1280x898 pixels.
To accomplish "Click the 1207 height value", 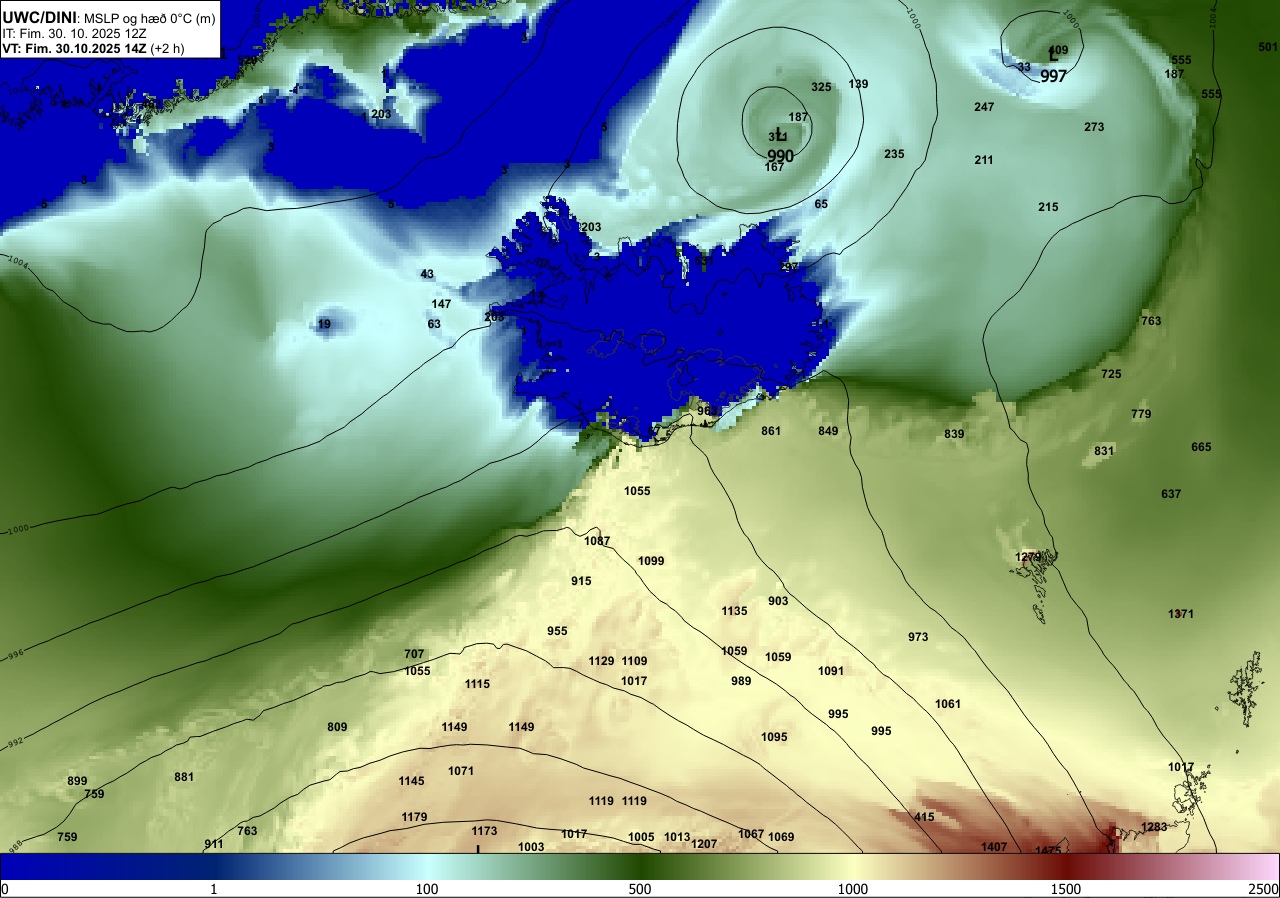I will tap(704, 844).
